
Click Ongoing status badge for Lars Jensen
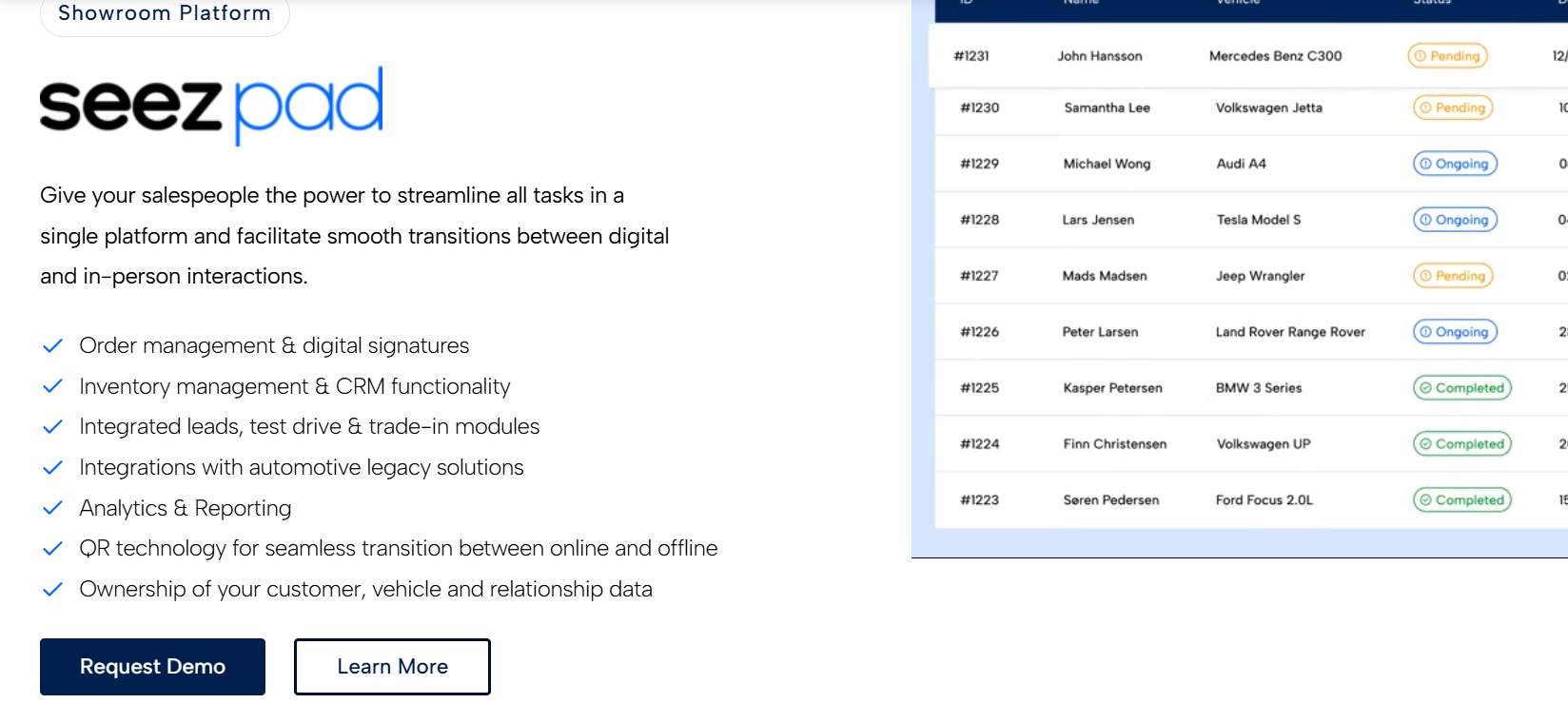(1455, 220)
